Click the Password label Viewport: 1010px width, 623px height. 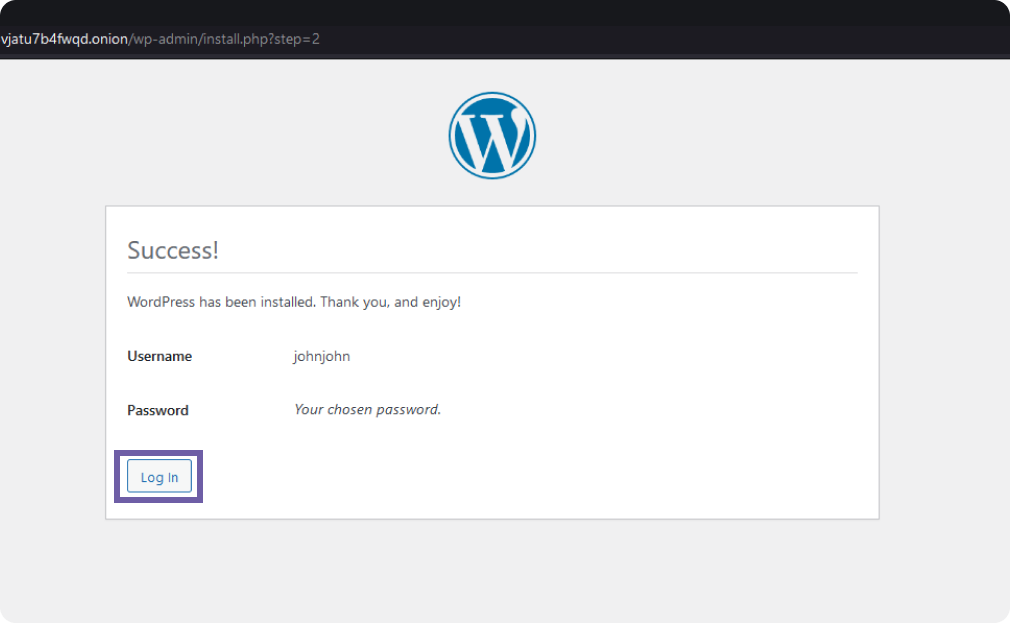[157, 410]
